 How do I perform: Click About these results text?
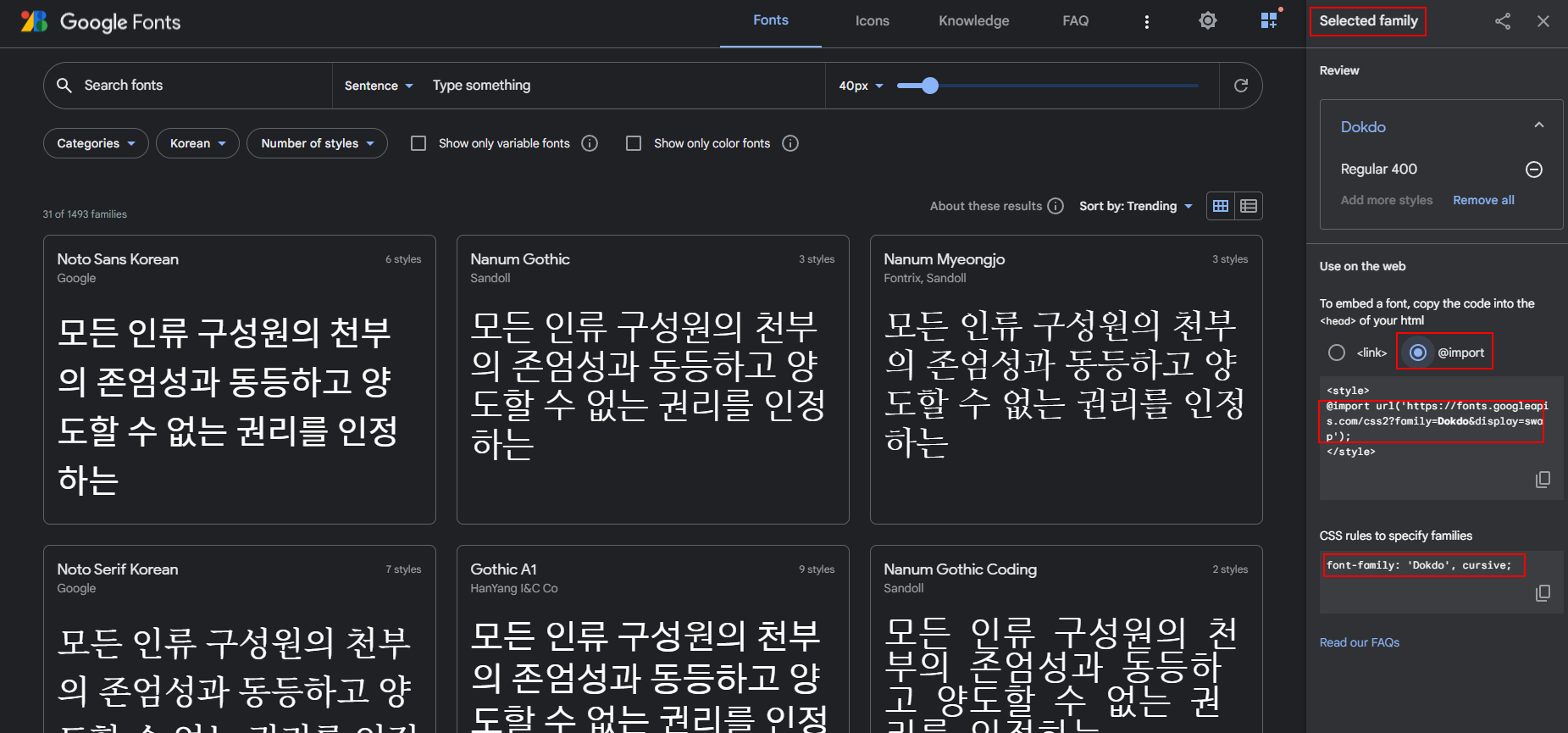[986, 206]
